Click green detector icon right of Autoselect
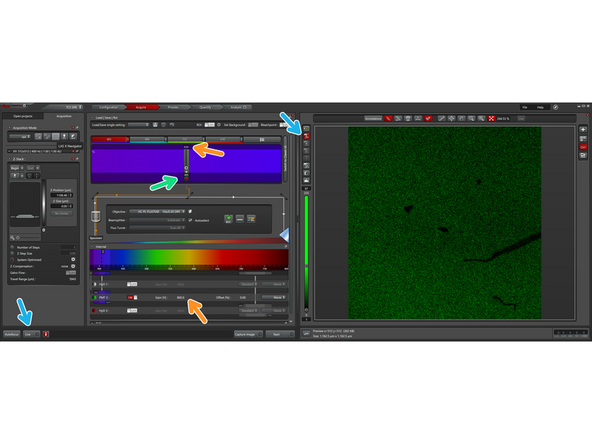This screenshot has width=592, height=444. click(228, 219)
